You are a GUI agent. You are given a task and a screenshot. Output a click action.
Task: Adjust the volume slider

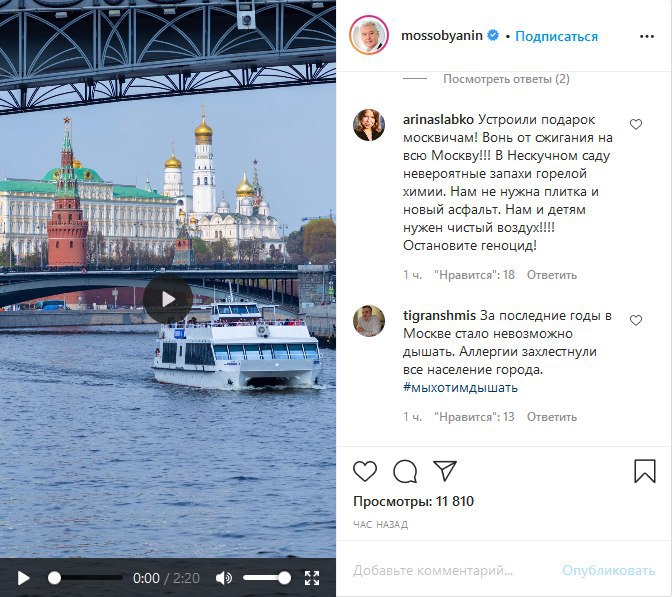click(267, 578)
